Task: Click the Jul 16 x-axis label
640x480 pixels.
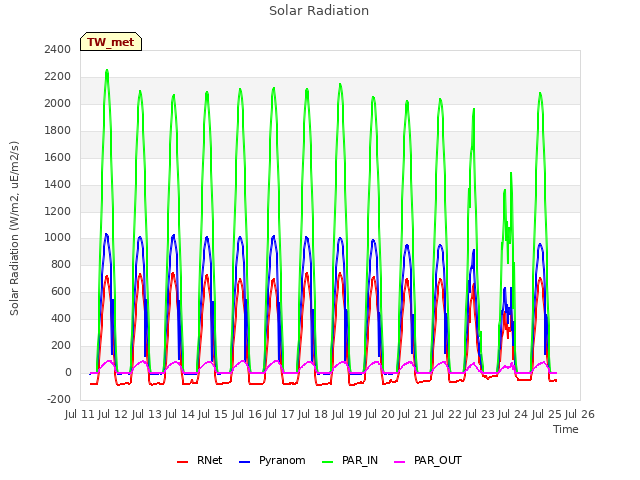Action: pos(246,414)
